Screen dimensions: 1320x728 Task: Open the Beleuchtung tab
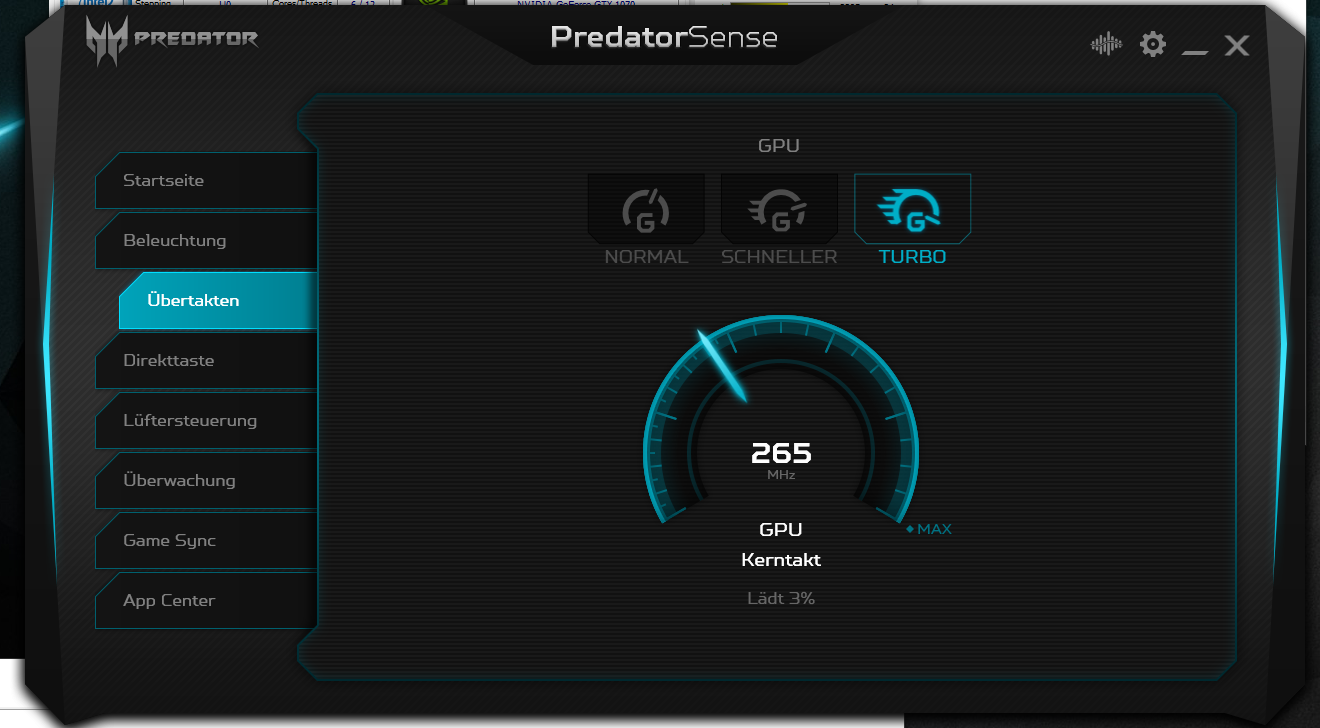click(x=206, y=241)
